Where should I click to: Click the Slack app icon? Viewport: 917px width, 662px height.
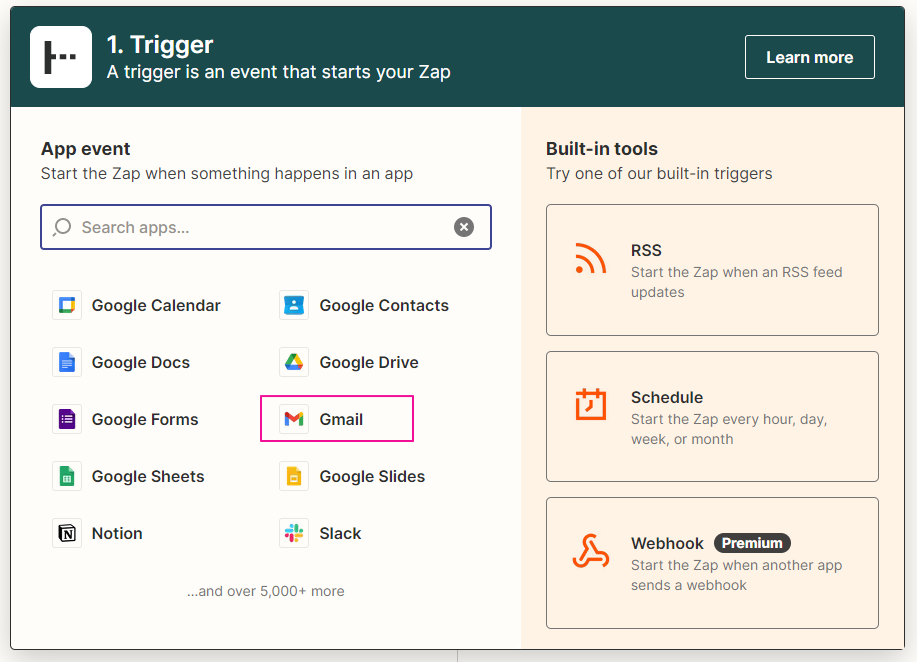coord(294,534)
